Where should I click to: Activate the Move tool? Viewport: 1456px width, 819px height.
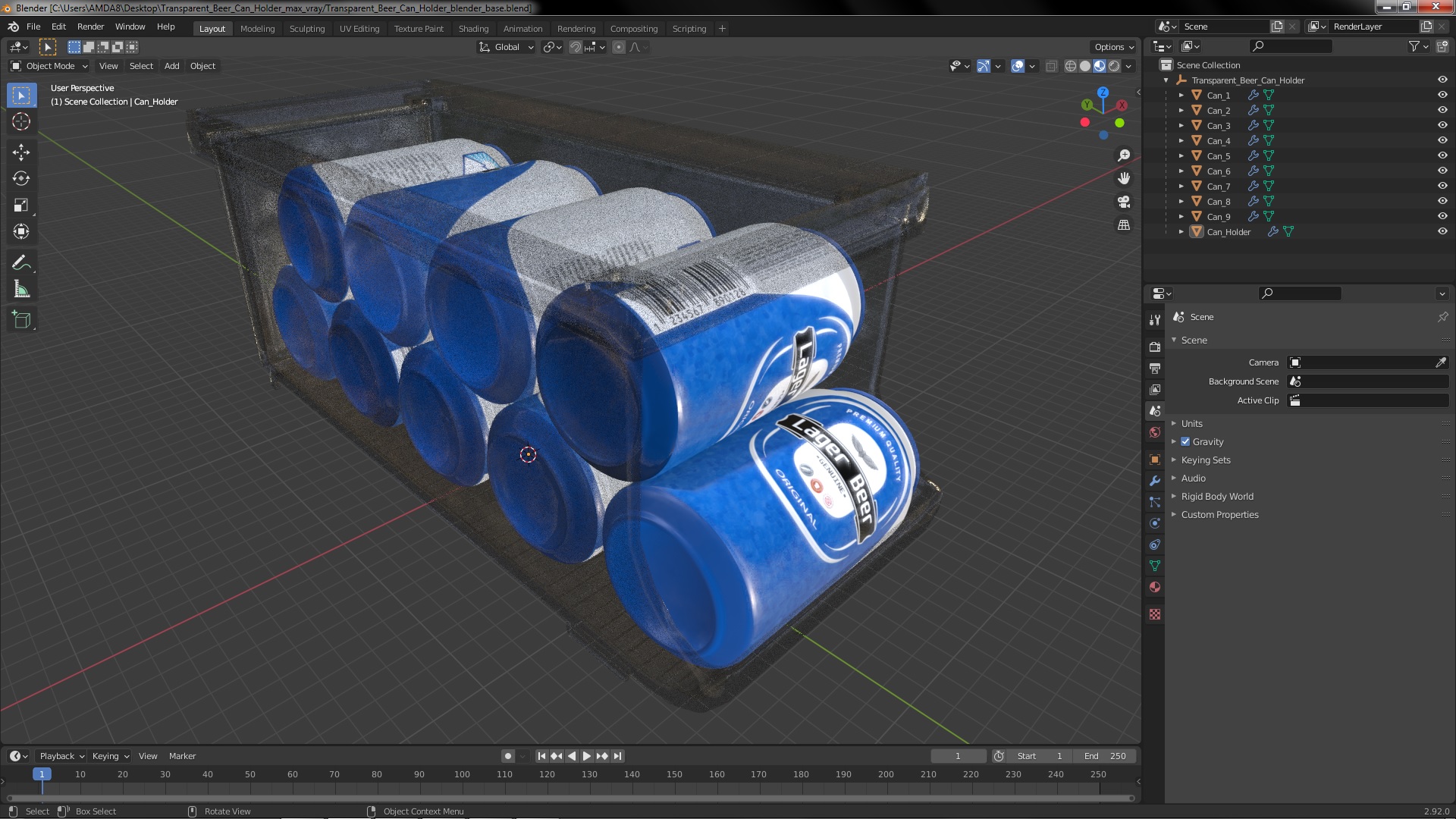tap(21, 152)
